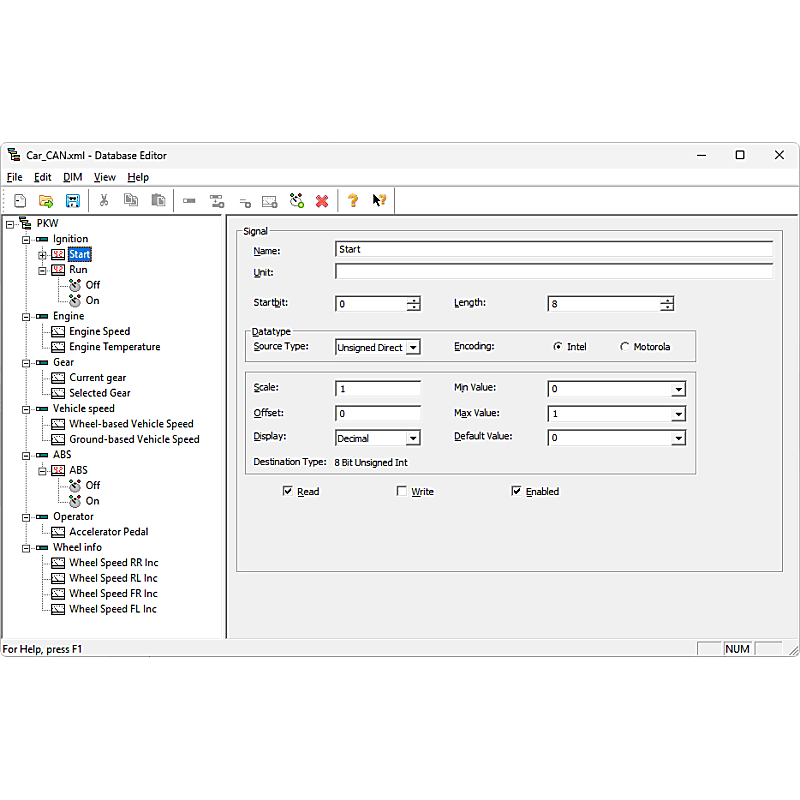Click the Paste toolbar icon
Screen dimensions: 800x800
pyautogui.click(x=158, y=200)
